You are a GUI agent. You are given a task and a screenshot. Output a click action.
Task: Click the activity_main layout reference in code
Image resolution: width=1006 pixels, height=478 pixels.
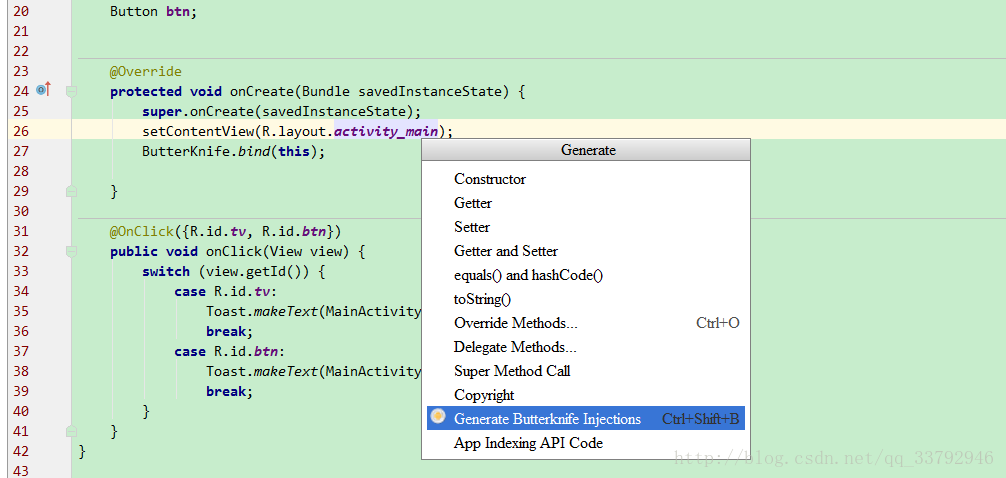point(385,131)
